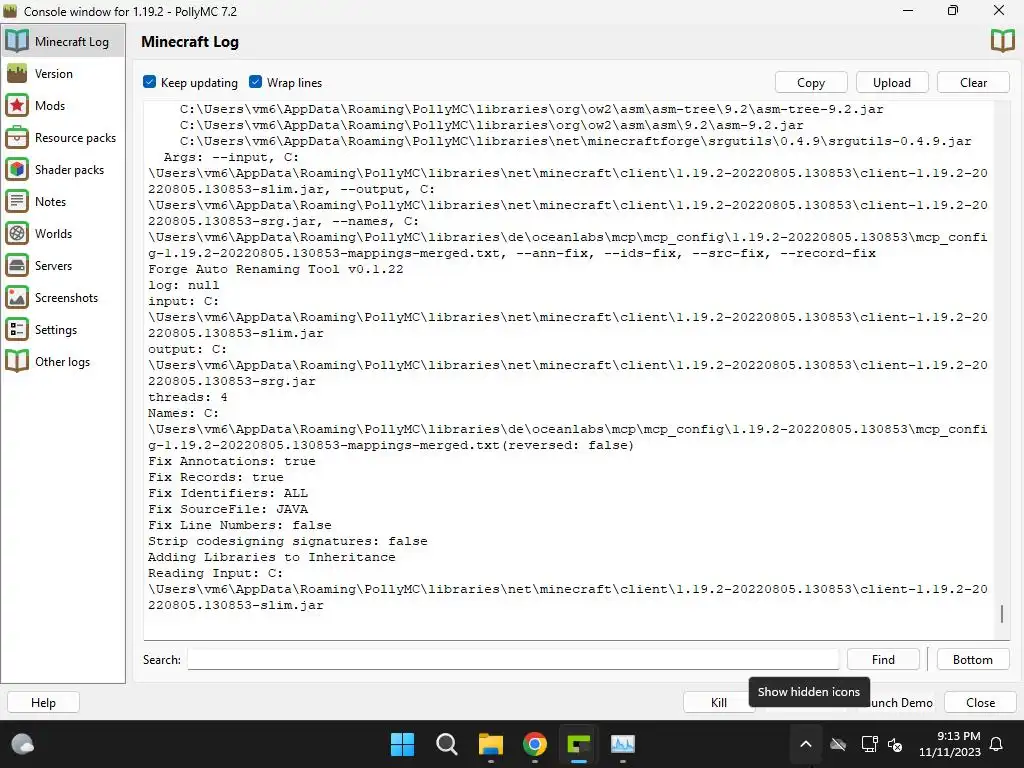The height and width of the screenshot is (768, 1024).
Task: Open the Windows Start menu
Action: click(402, 744)
